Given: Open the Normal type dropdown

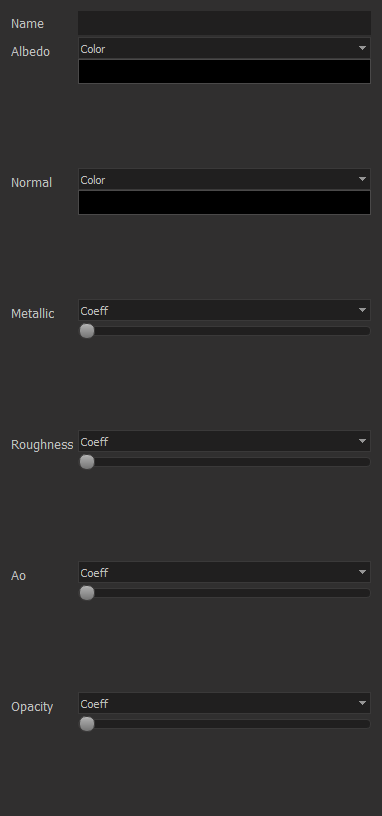Looking at the screenshot, I should 224,180.
